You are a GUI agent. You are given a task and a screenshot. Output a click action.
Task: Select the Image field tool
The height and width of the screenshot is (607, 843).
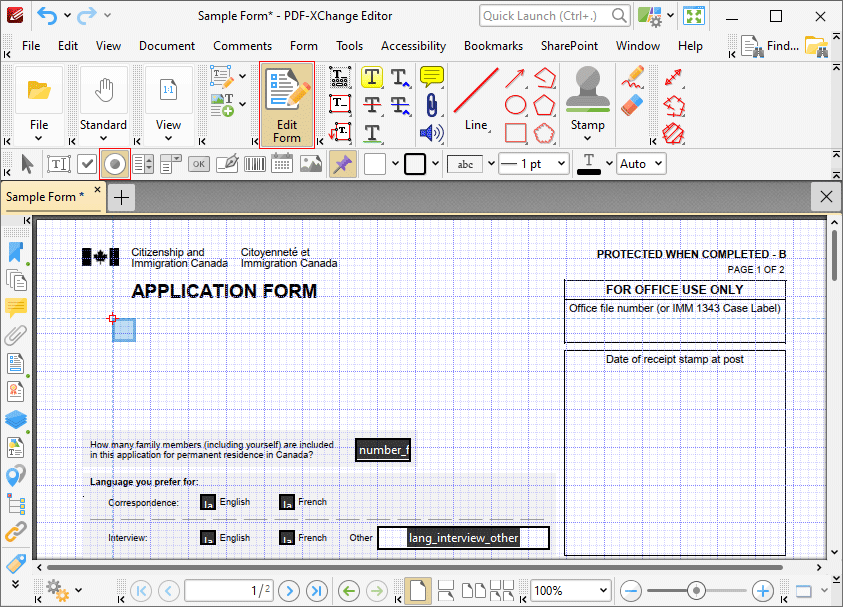click(311, 163)
